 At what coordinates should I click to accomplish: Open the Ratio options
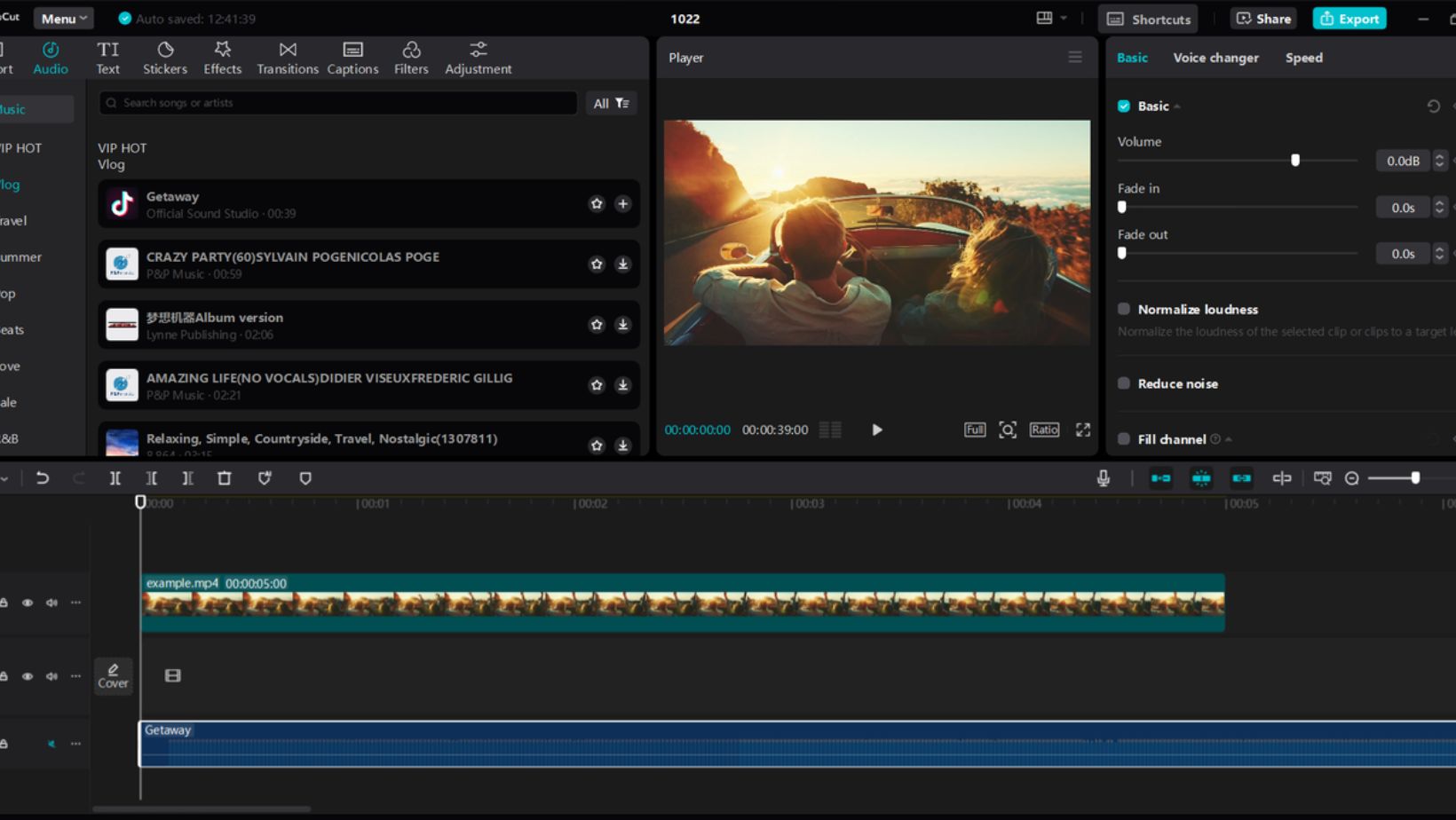coord(1044,430)
